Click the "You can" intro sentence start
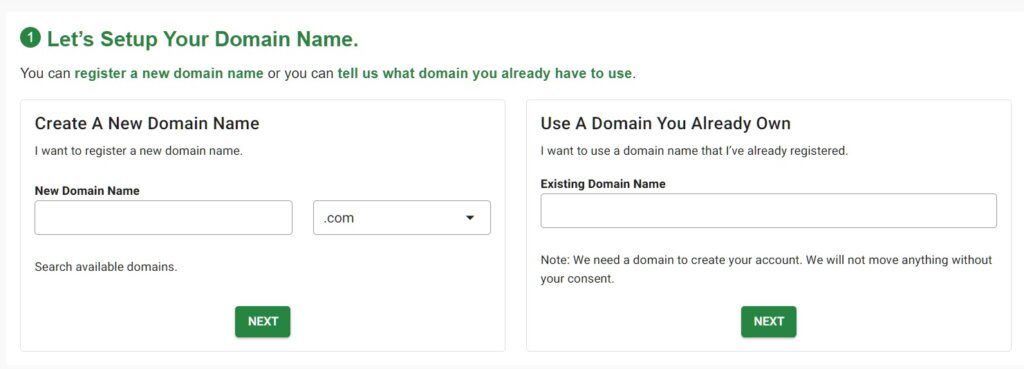The image size is (1024, 369). tap(45, 73)
